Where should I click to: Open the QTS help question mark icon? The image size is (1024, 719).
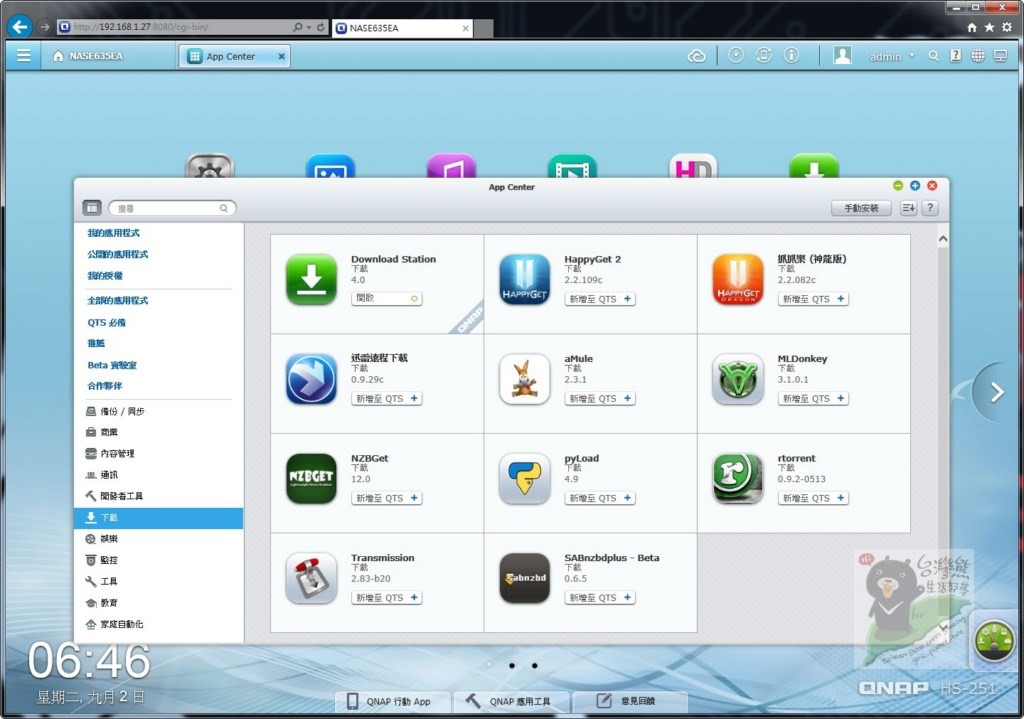click(x=955, y=56)
